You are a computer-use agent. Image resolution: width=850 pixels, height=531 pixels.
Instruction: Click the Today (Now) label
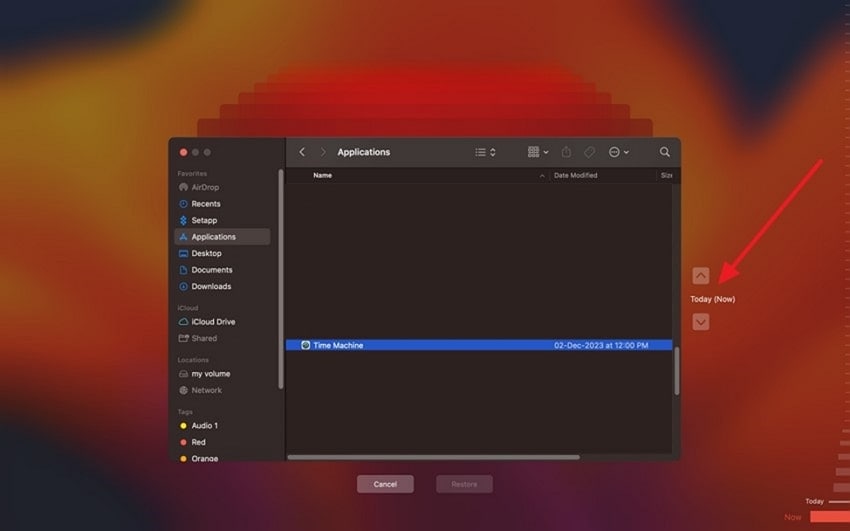(712, 299)
